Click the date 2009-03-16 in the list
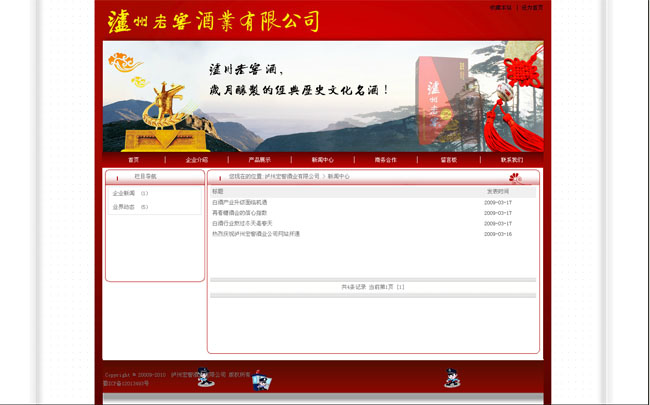This screenshot has width=650, height=405. pos(498,234)
